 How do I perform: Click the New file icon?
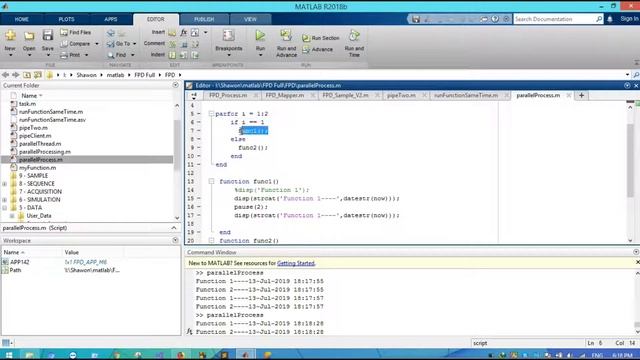pos(10,36)
